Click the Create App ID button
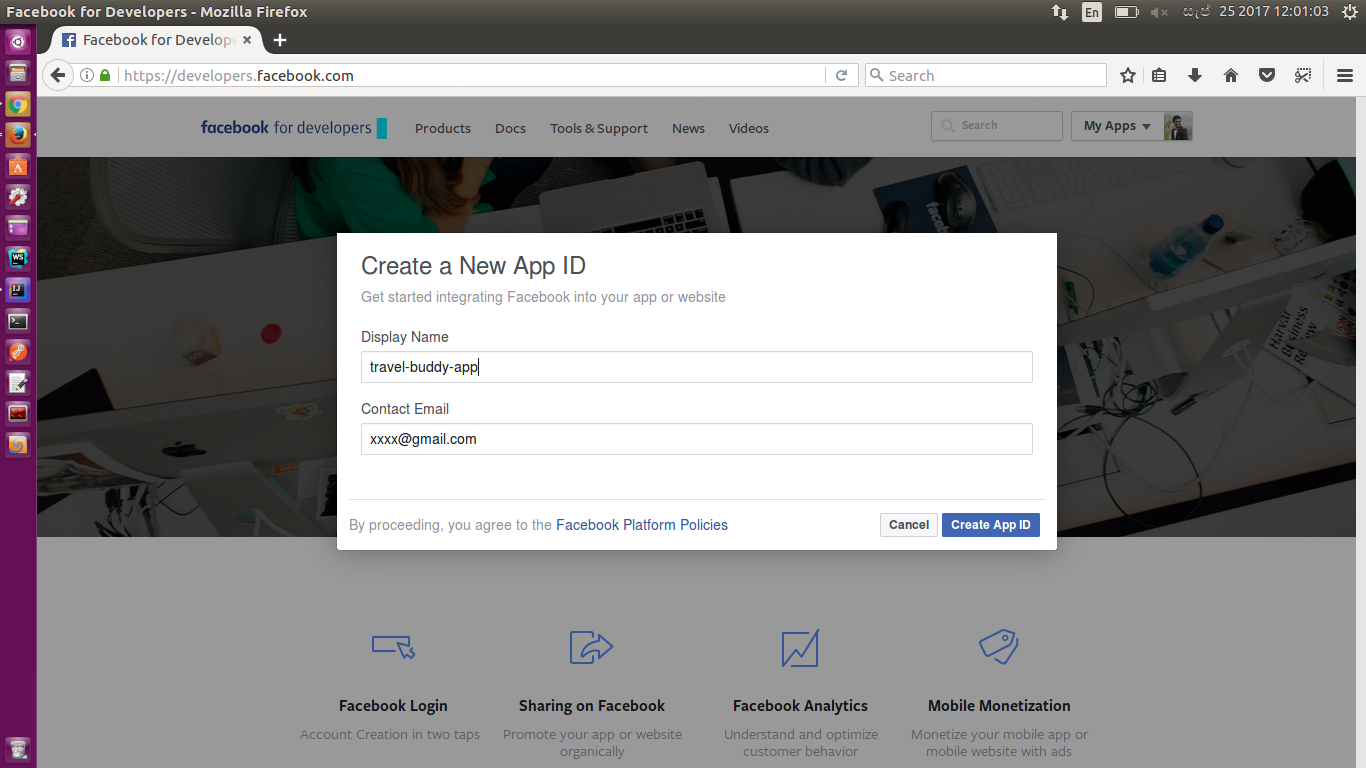Viewport: 1366px width, 768px height. (x=991, y=525)
